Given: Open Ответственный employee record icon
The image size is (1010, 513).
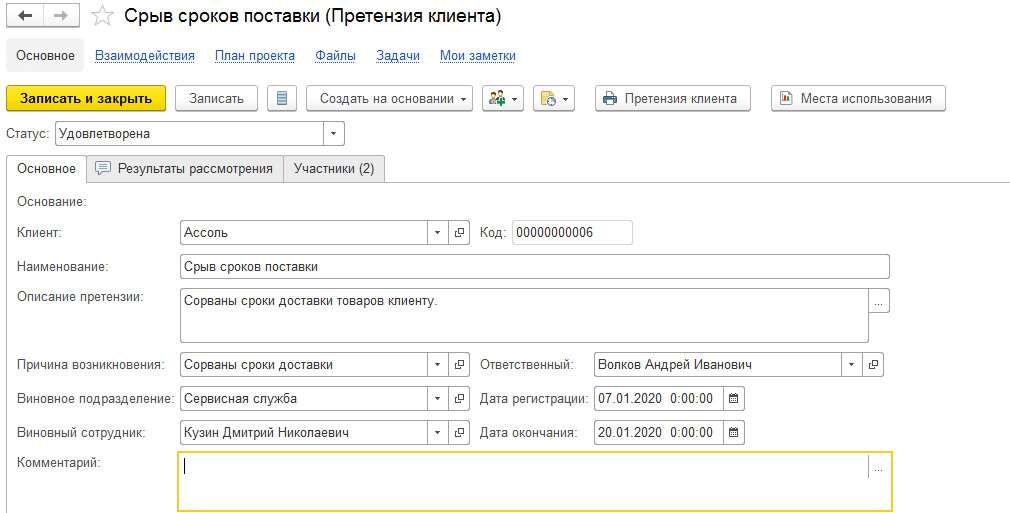Looking at the screenshot, I should coord(874,365).
